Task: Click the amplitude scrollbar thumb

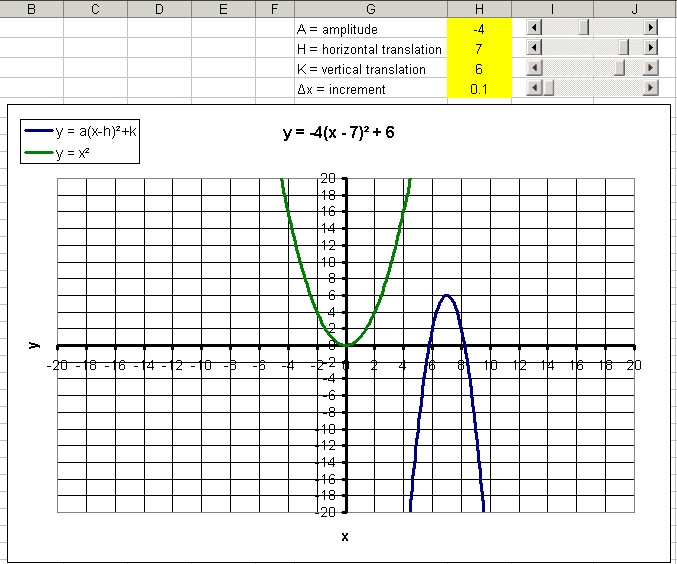Action: tap(584, 29)
